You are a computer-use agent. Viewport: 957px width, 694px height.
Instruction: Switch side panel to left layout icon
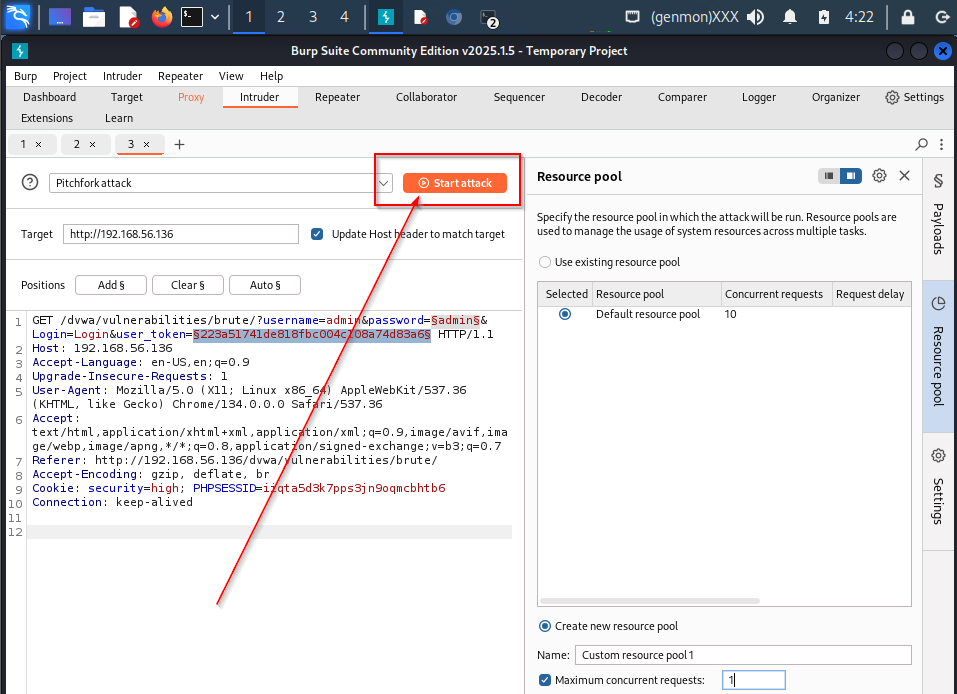[829, 176]
